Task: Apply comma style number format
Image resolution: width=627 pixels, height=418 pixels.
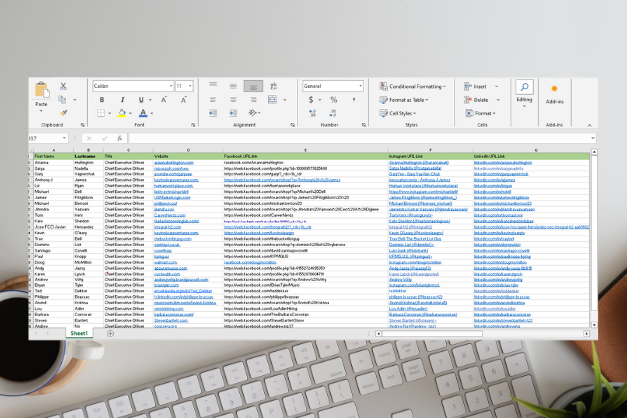Action: click(354, 99)
